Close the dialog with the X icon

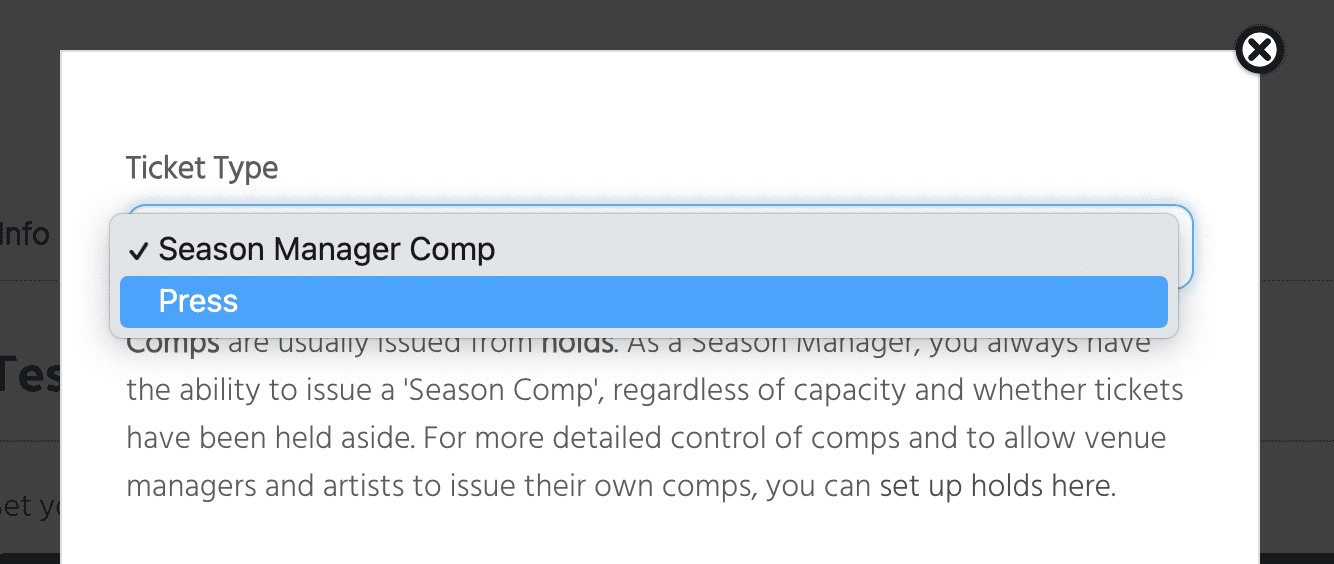[1260, 50]
